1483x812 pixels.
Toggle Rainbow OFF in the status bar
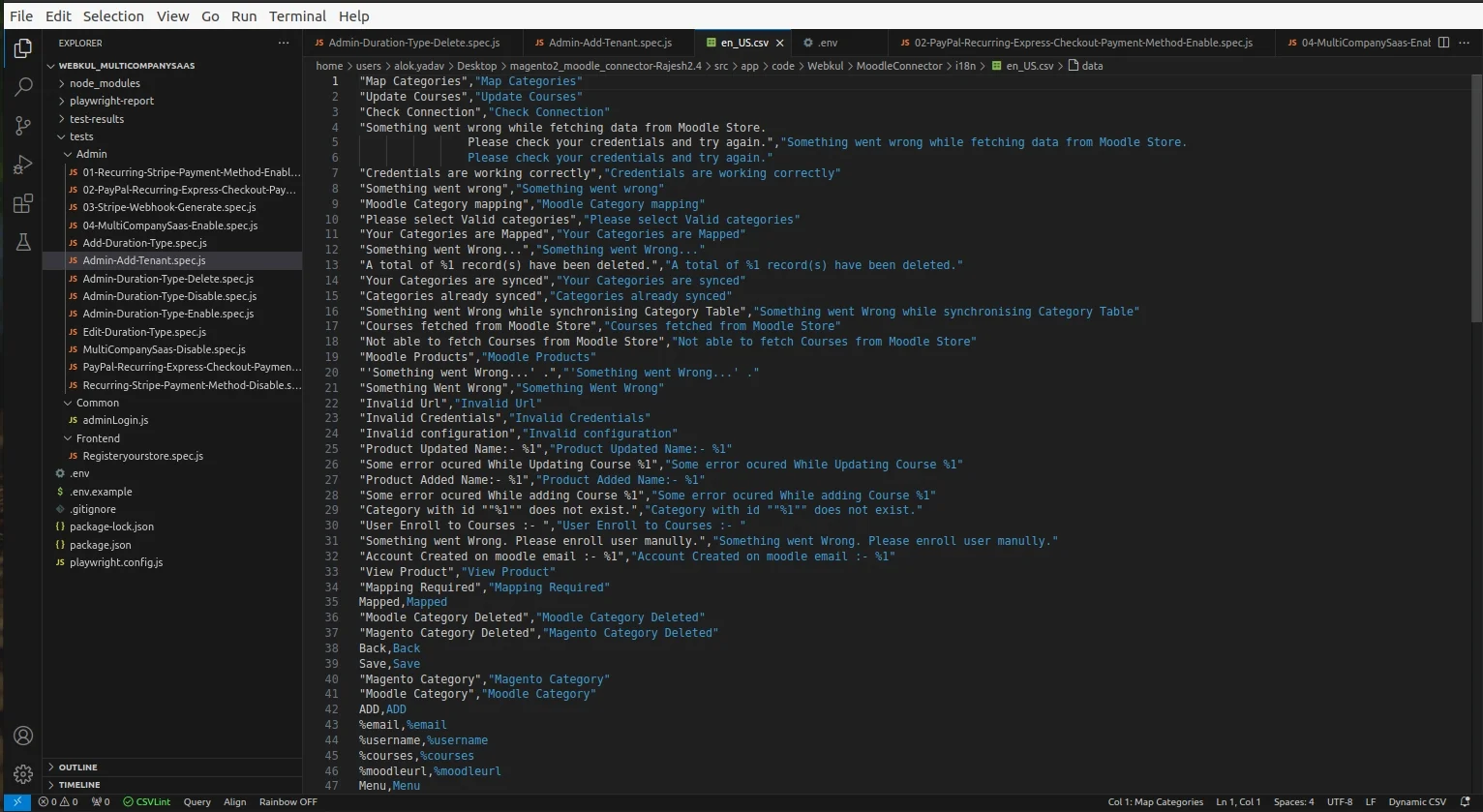coord(288,802)
